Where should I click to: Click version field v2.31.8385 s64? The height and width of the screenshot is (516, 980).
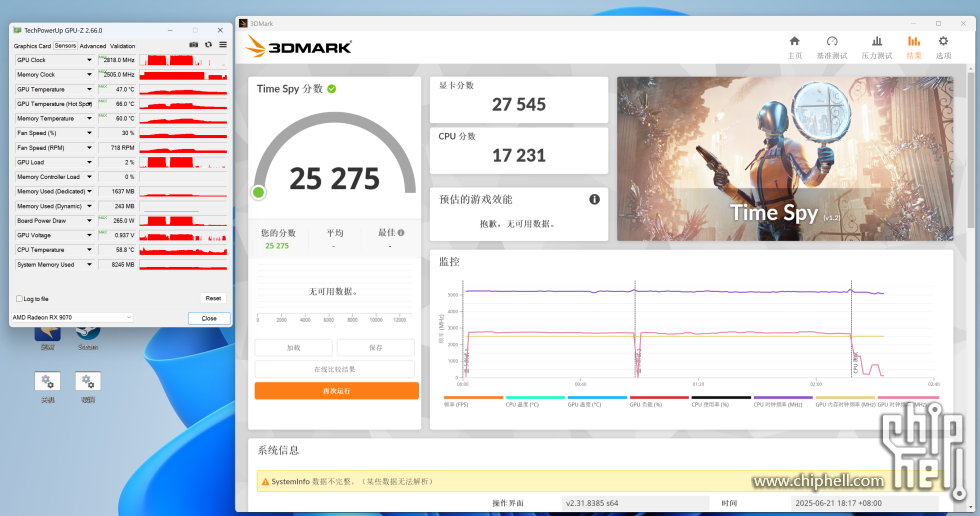[x=635, y=503]
